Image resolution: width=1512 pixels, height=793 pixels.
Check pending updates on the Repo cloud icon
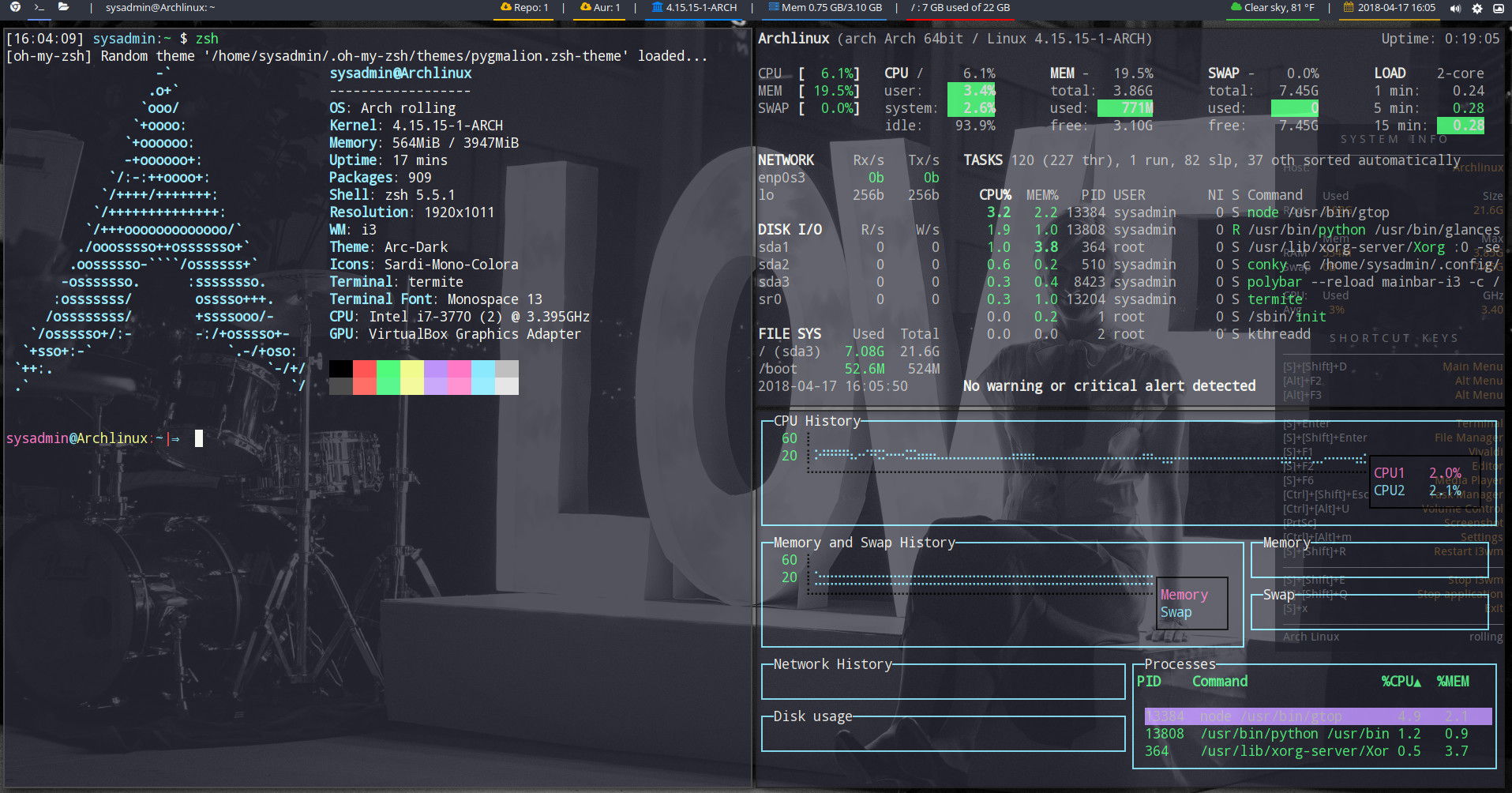click(x=505, y=7)
